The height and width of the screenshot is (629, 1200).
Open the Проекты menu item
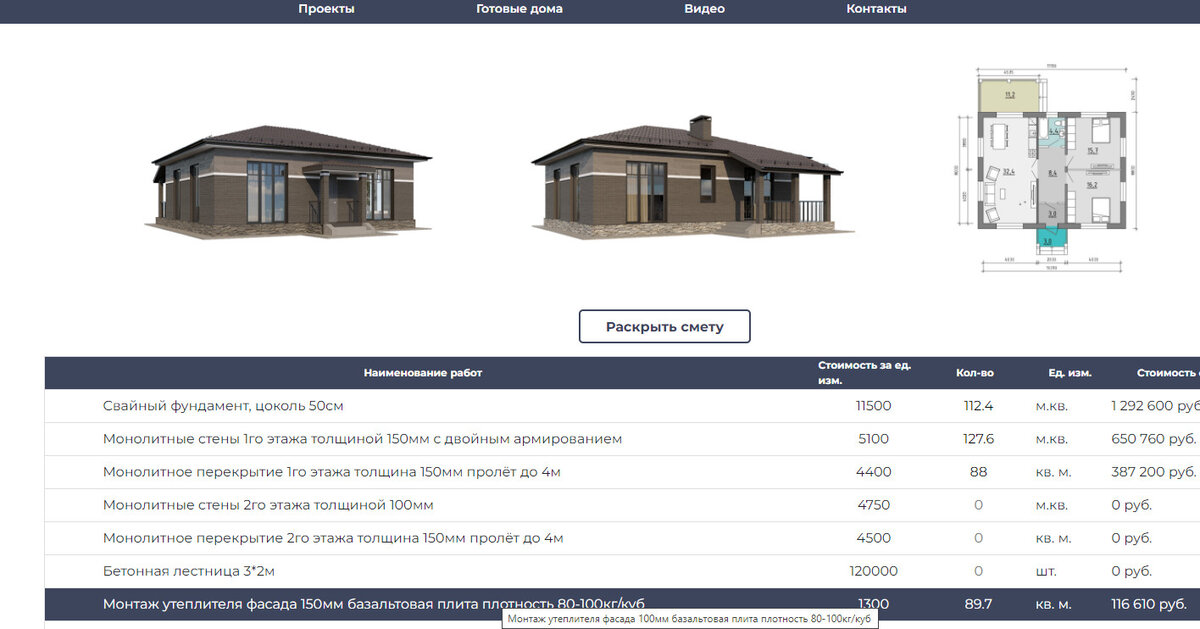[x=326, y=9]
